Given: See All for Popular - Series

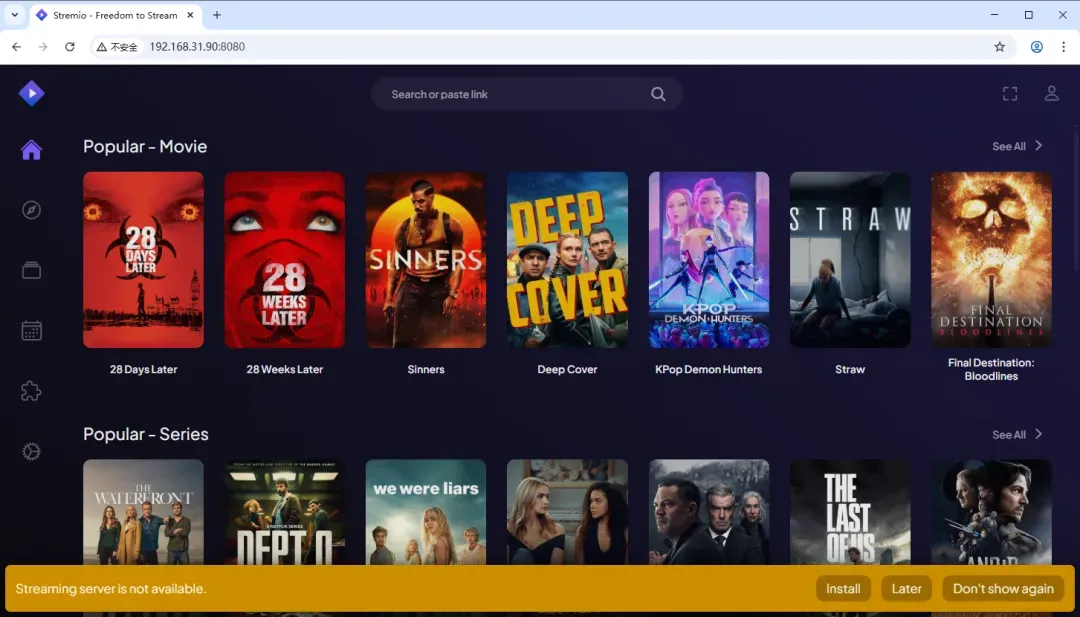Looking at the screenshot, I should pyautogui.click(x=1017, y=435).
